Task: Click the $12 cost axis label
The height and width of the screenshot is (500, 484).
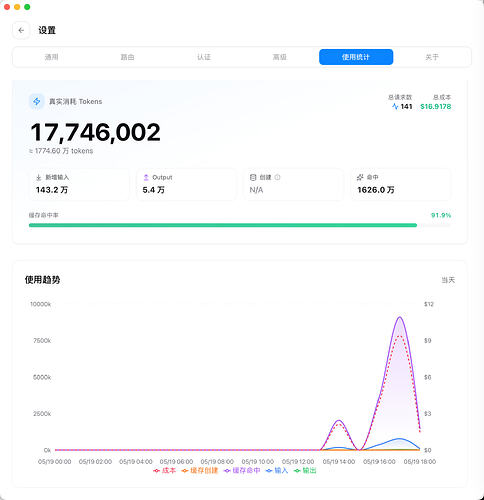Action: coord(429,304)
